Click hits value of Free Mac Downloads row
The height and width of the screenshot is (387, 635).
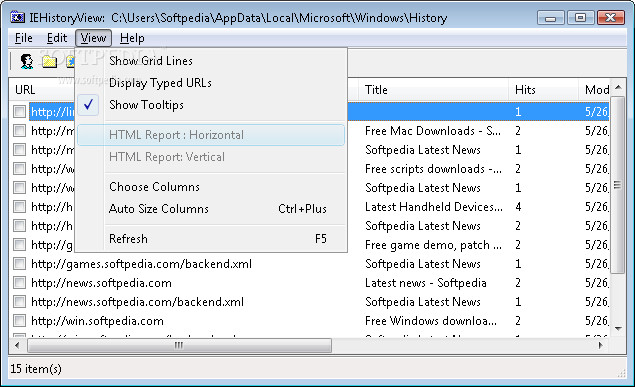pos(518,131)
